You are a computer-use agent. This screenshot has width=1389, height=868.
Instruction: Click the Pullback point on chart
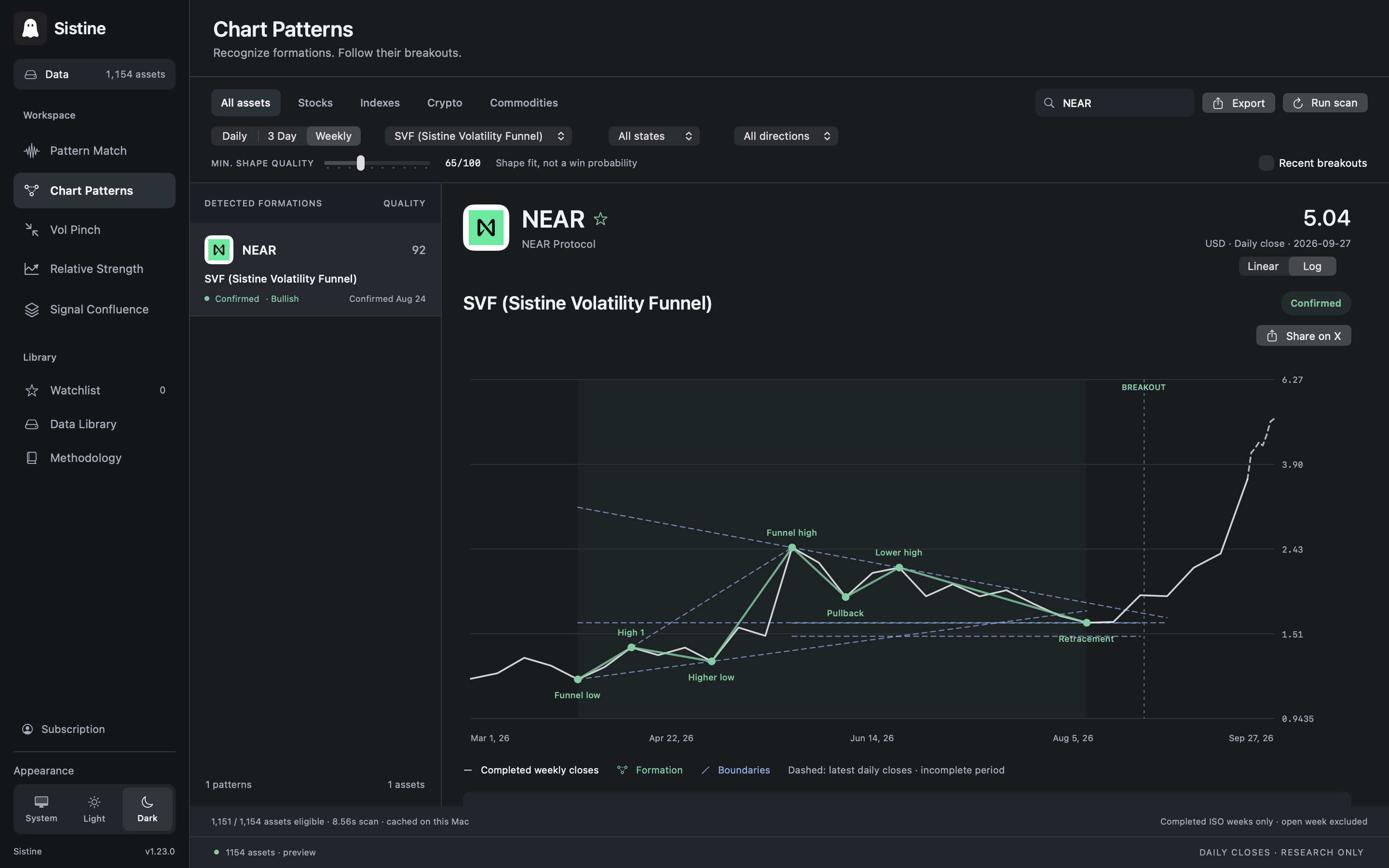(845, 597)
